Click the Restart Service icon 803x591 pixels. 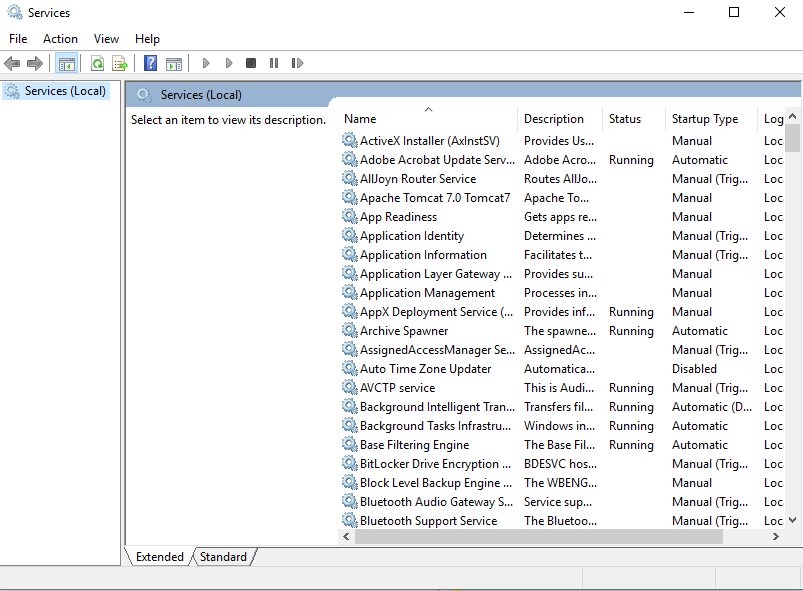pyautogui.click(x=297, y=63)
